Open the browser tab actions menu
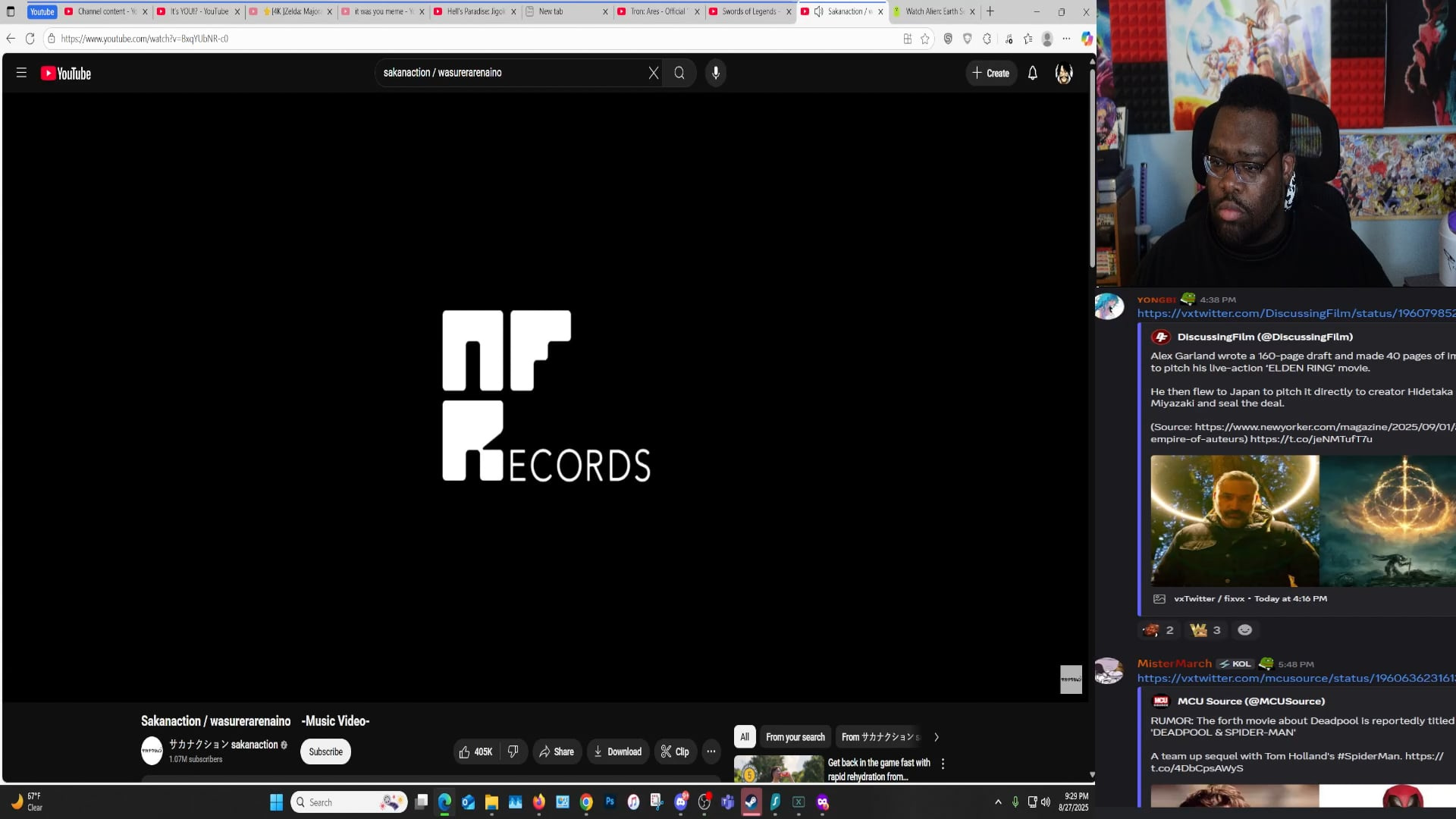The width and height of the screenshot is (1456, 819). point(11,11)
